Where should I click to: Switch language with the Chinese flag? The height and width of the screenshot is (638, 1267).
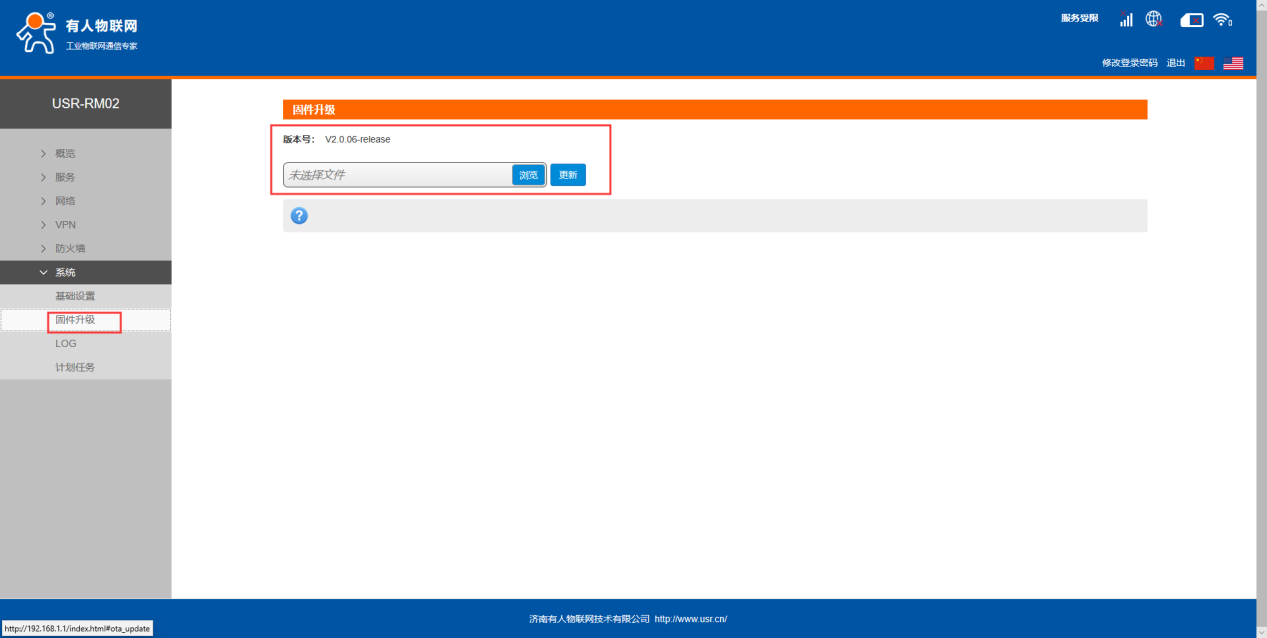pyautogui.click(x=1204, y=63)
